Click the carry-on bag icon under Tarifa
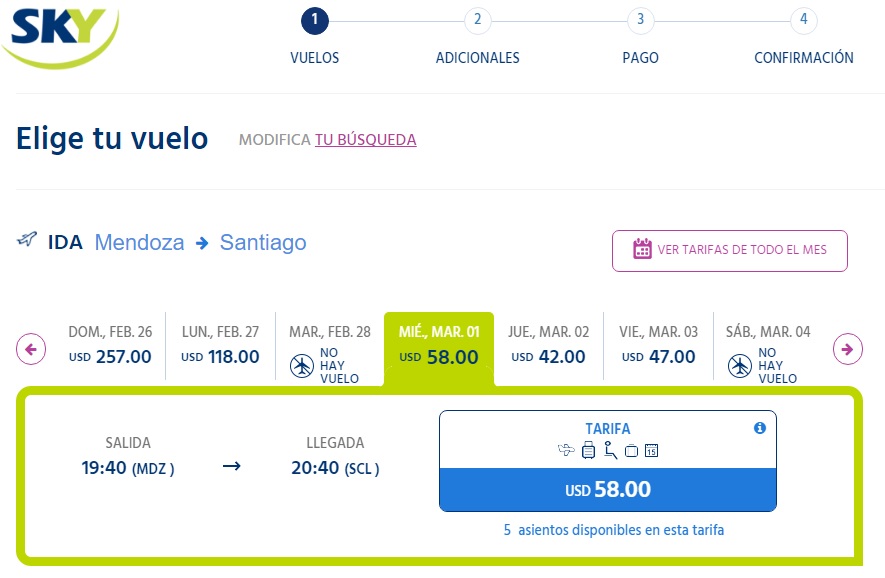The height and width of the screenshot is (578, 885). coord(631,451)
